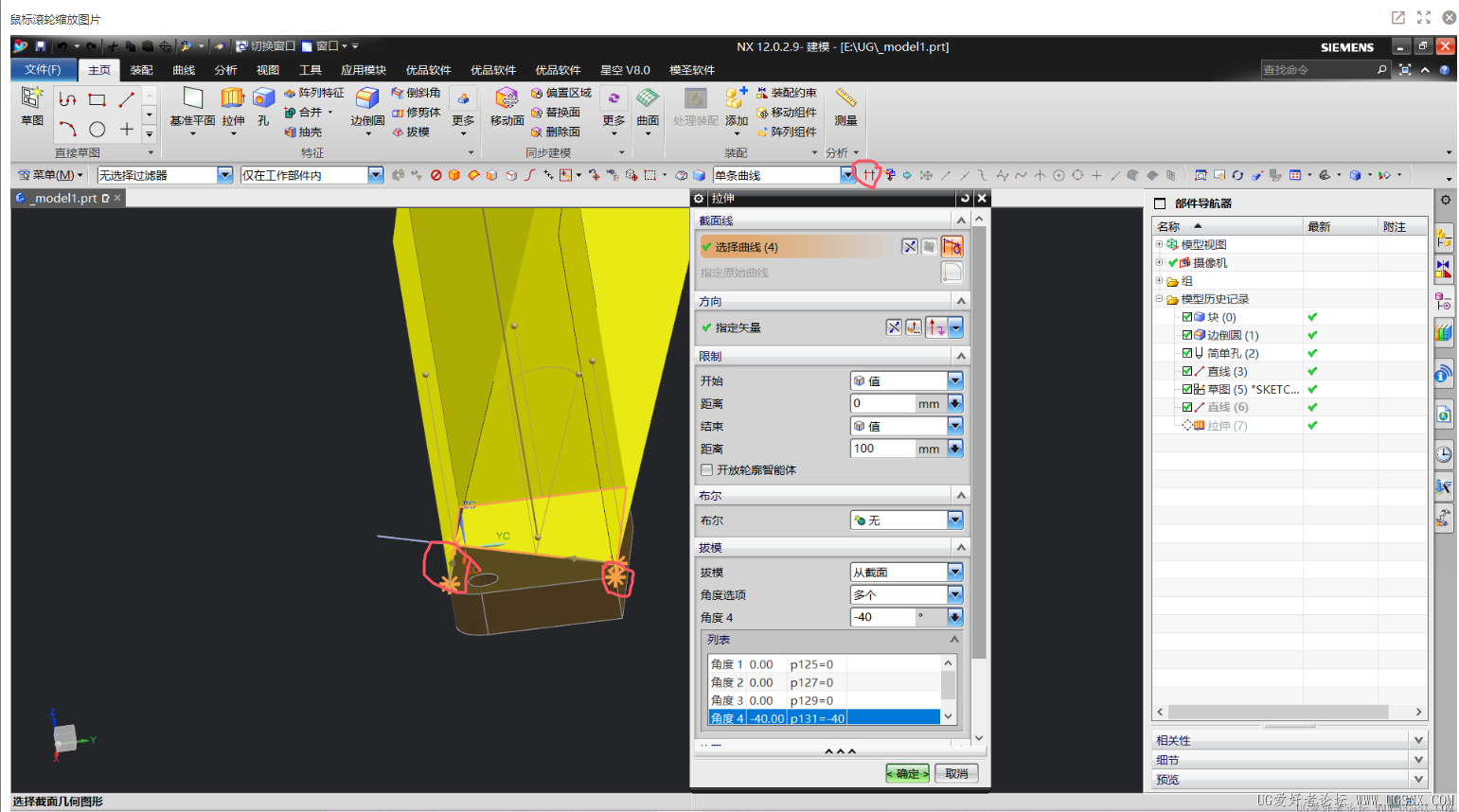Open the history clock sidebar tab
The image size is (1459, 812).
(x=1444, y=455)
